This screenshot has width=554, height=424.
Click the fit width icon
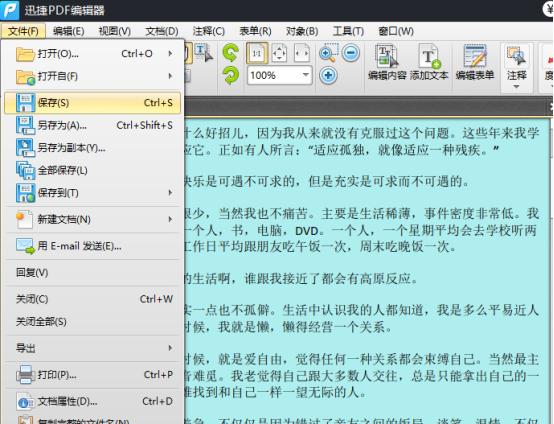pos(302,54)
